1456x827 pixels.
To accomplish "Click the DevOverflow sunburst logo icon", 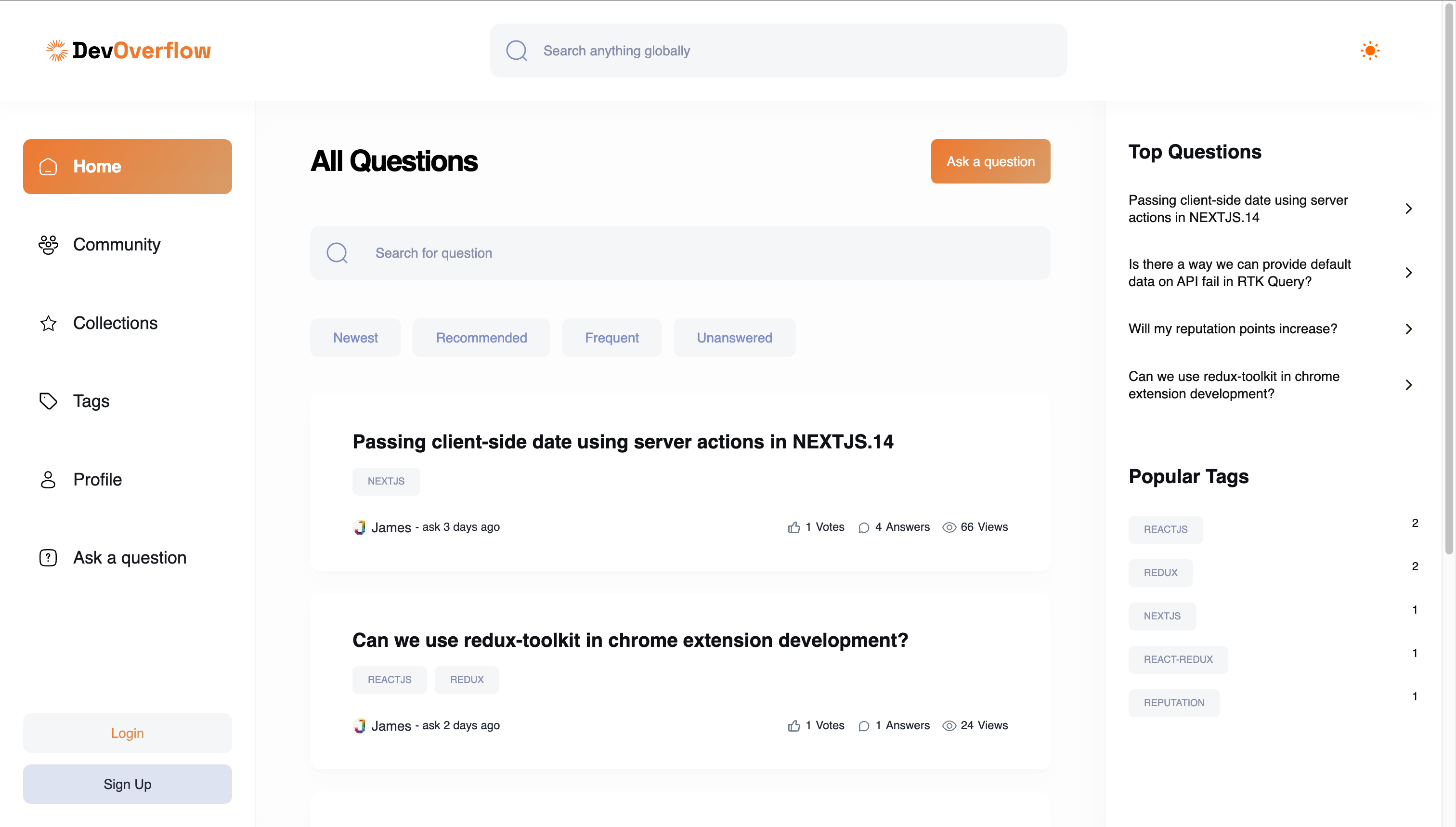I will tap(57, 51).
